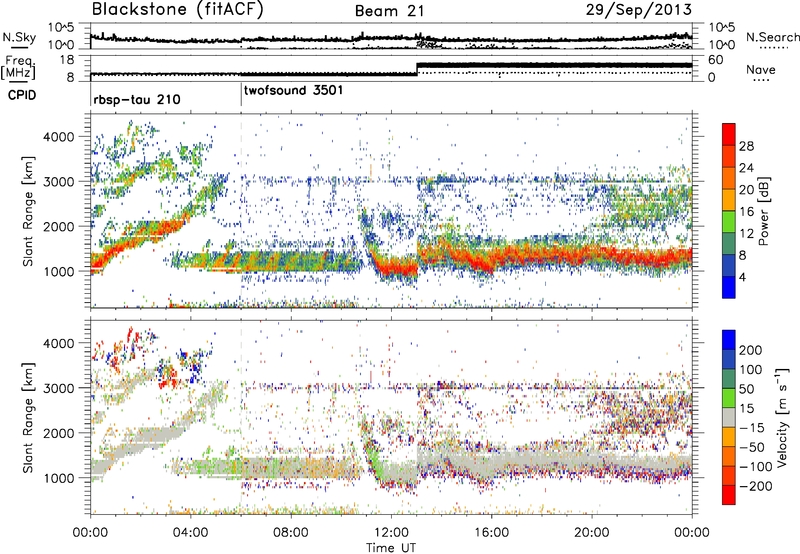Viewport: 800px width, 554px height.
Task: Click the '50' value on velocity colorbar
Action: 746,389
